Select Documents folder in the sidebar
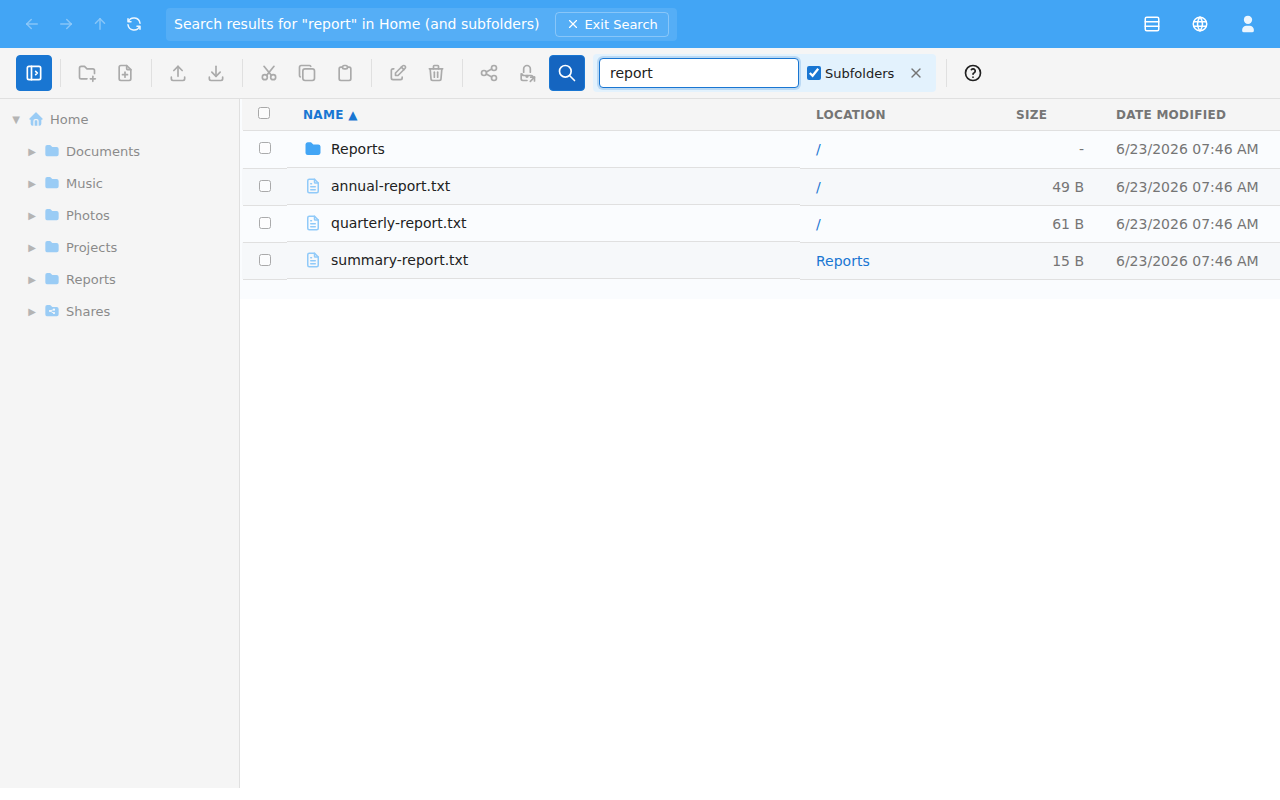The image size is (1280, 800). (x=103, y=152)
